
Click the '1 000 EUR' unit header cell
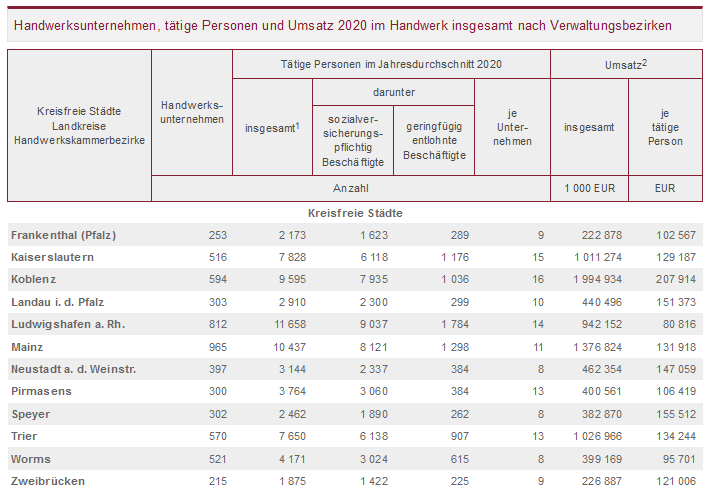(588, 188)
